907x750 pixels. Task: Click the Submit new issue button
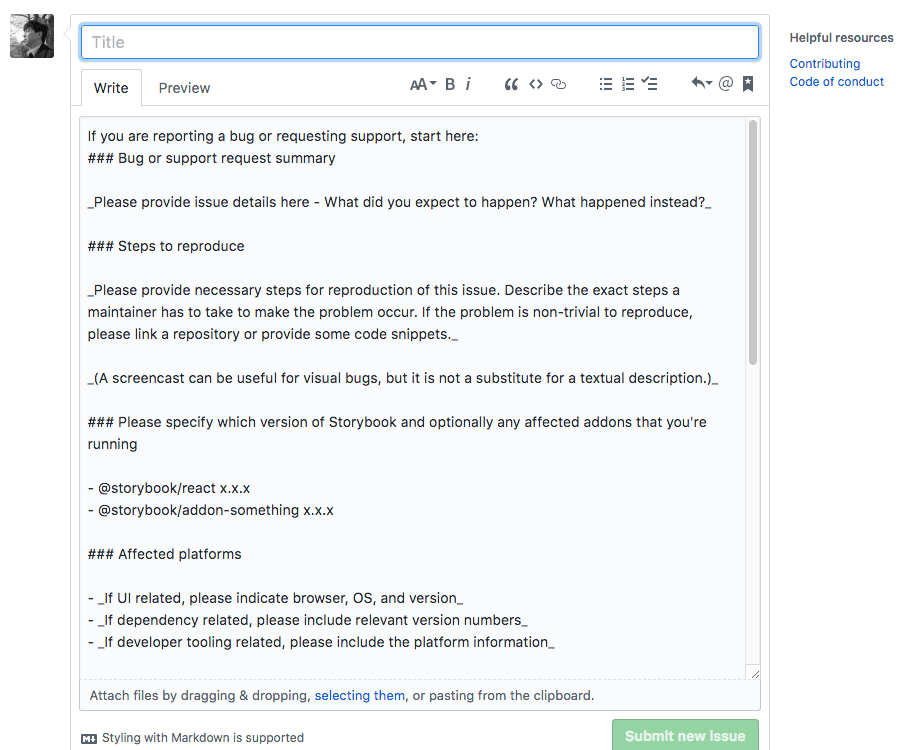point(685,736)
